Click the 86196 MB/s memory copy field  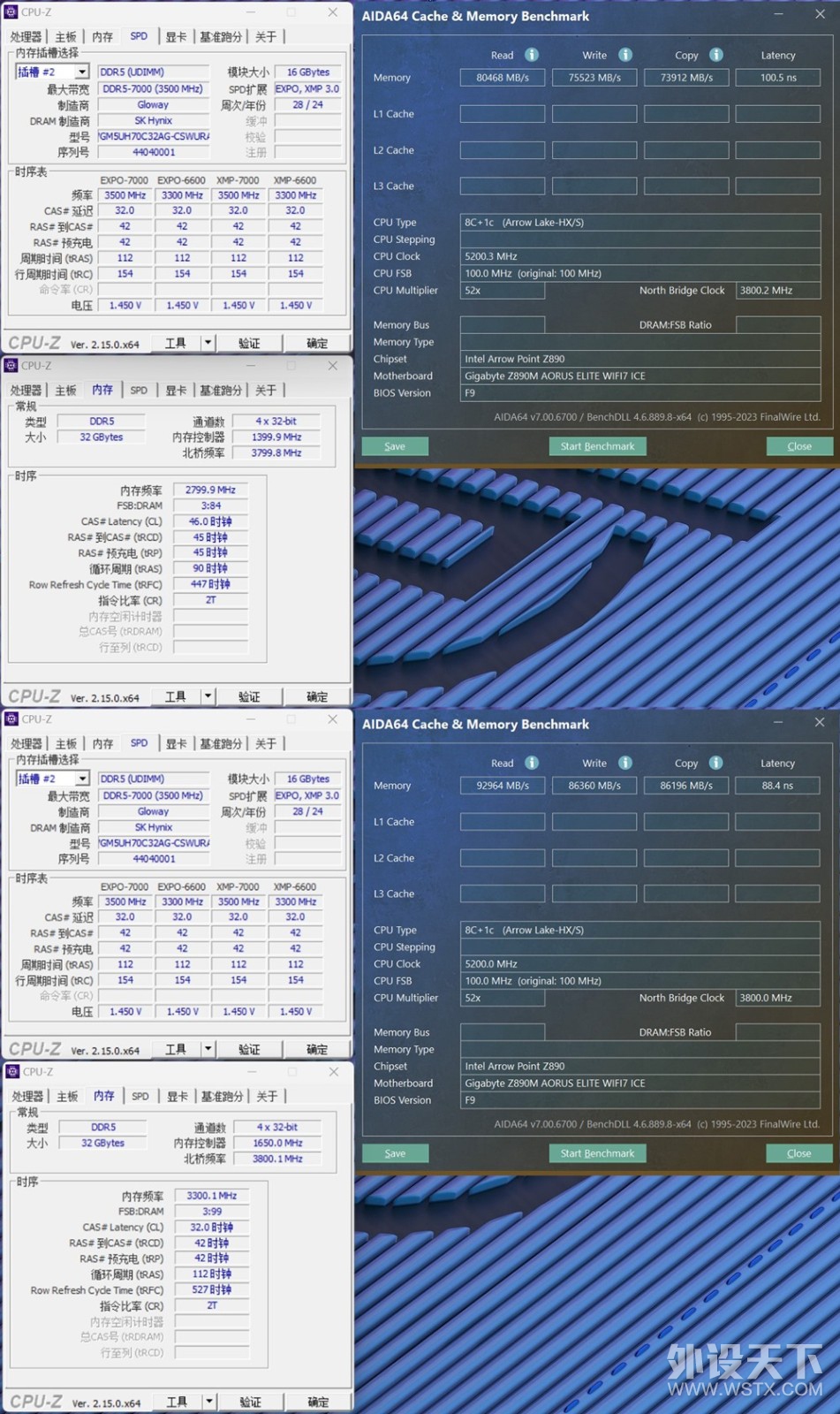pos(686,785)
